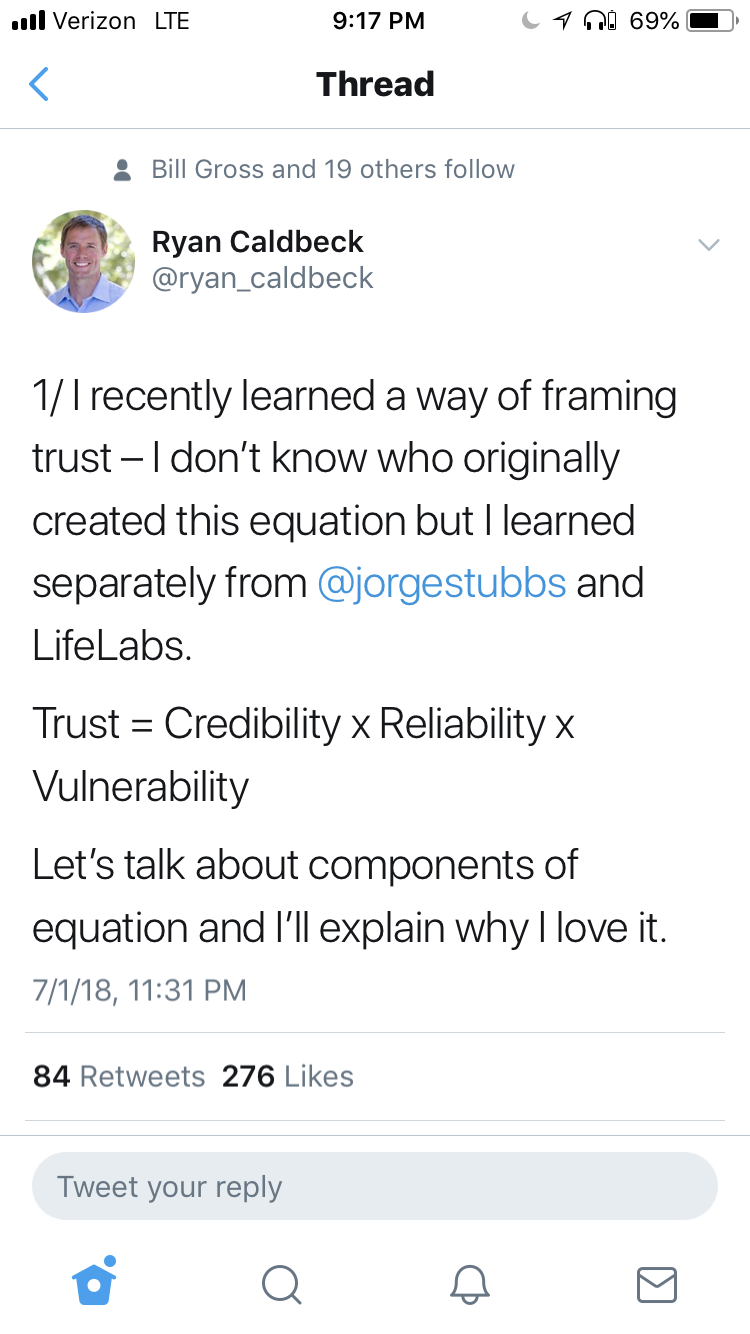Tap the location arrow status icon
Screen dimensions: 750x1334
click(564, 21)
